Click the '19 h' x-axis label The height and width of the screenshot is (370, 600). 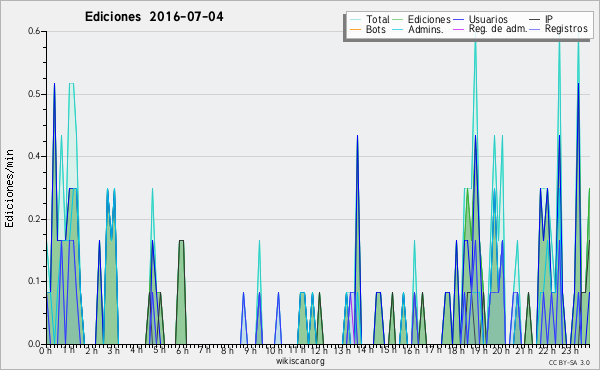[478, 350]
